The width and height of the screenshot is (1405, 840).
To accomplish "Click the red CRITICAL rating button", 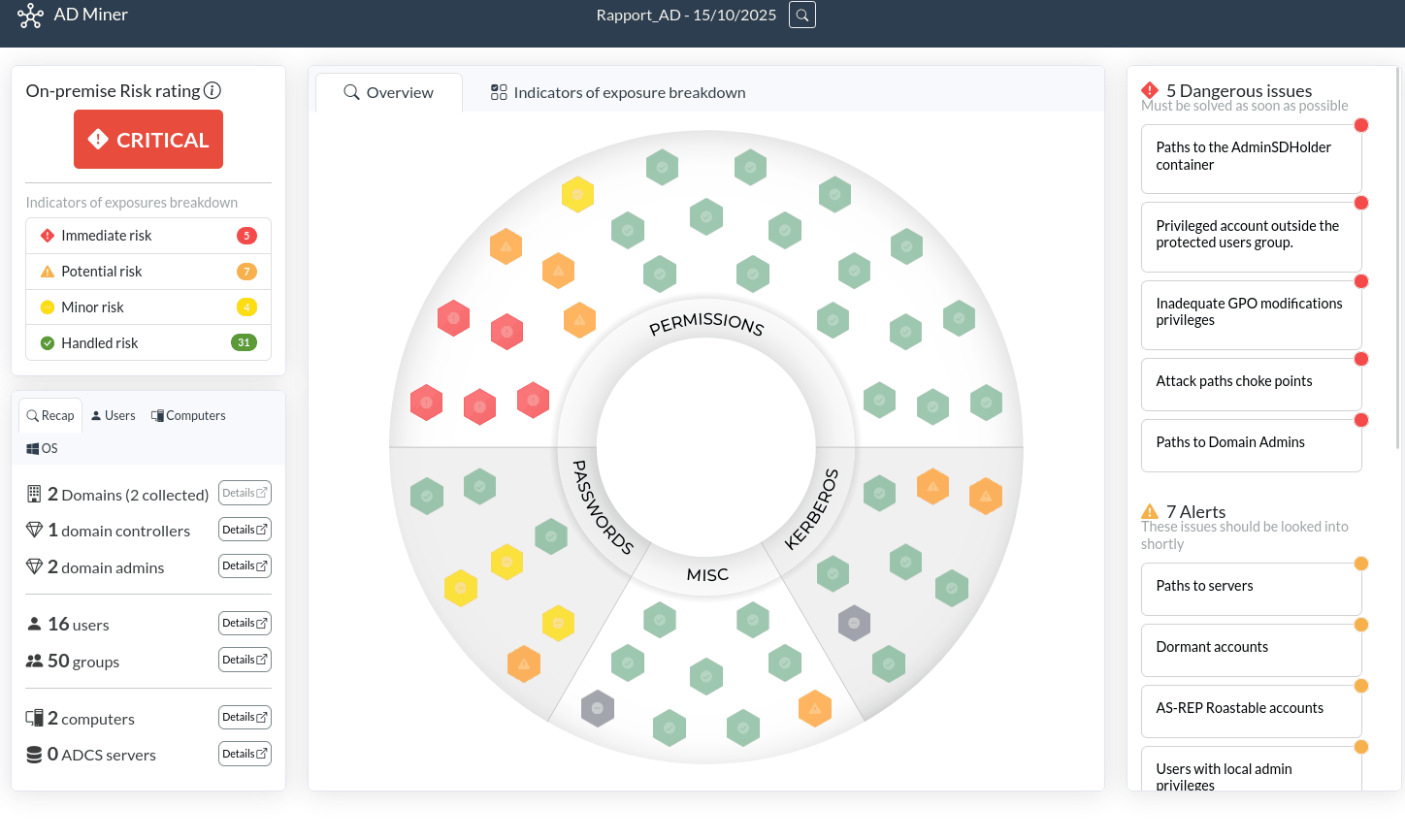I will [x=148, y=140].
